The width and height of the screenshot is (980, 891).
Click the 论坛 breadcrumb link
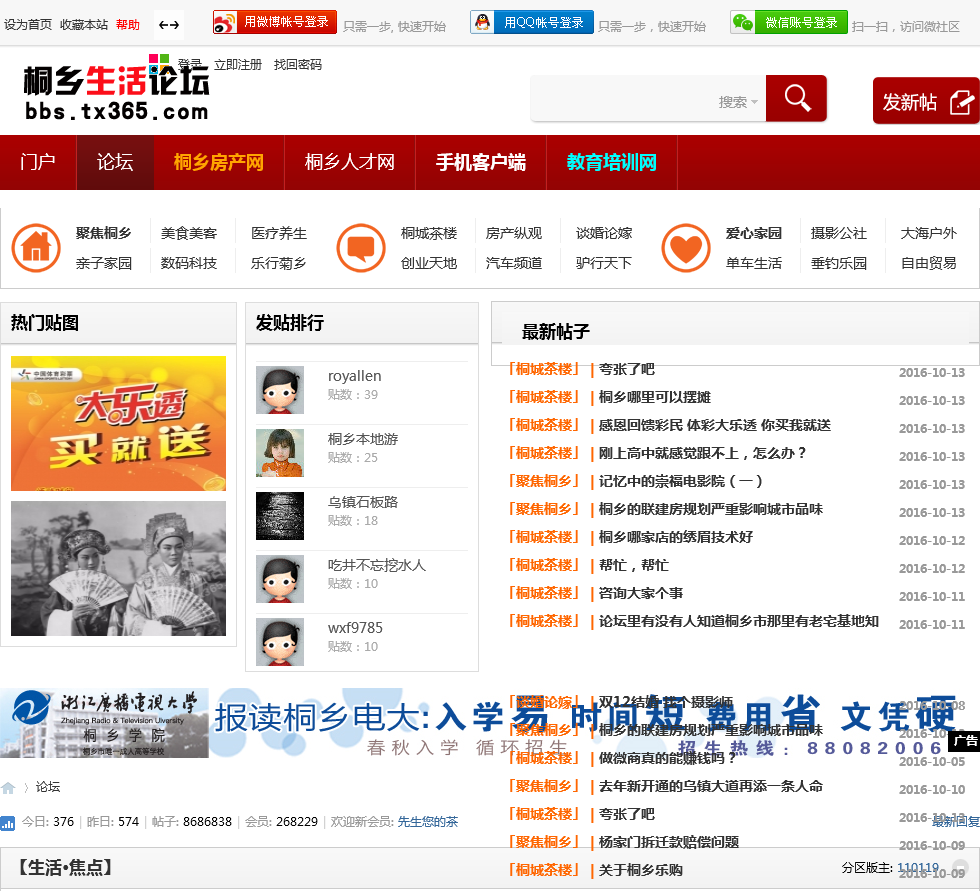pyautogui.click(x=48, y=788)
